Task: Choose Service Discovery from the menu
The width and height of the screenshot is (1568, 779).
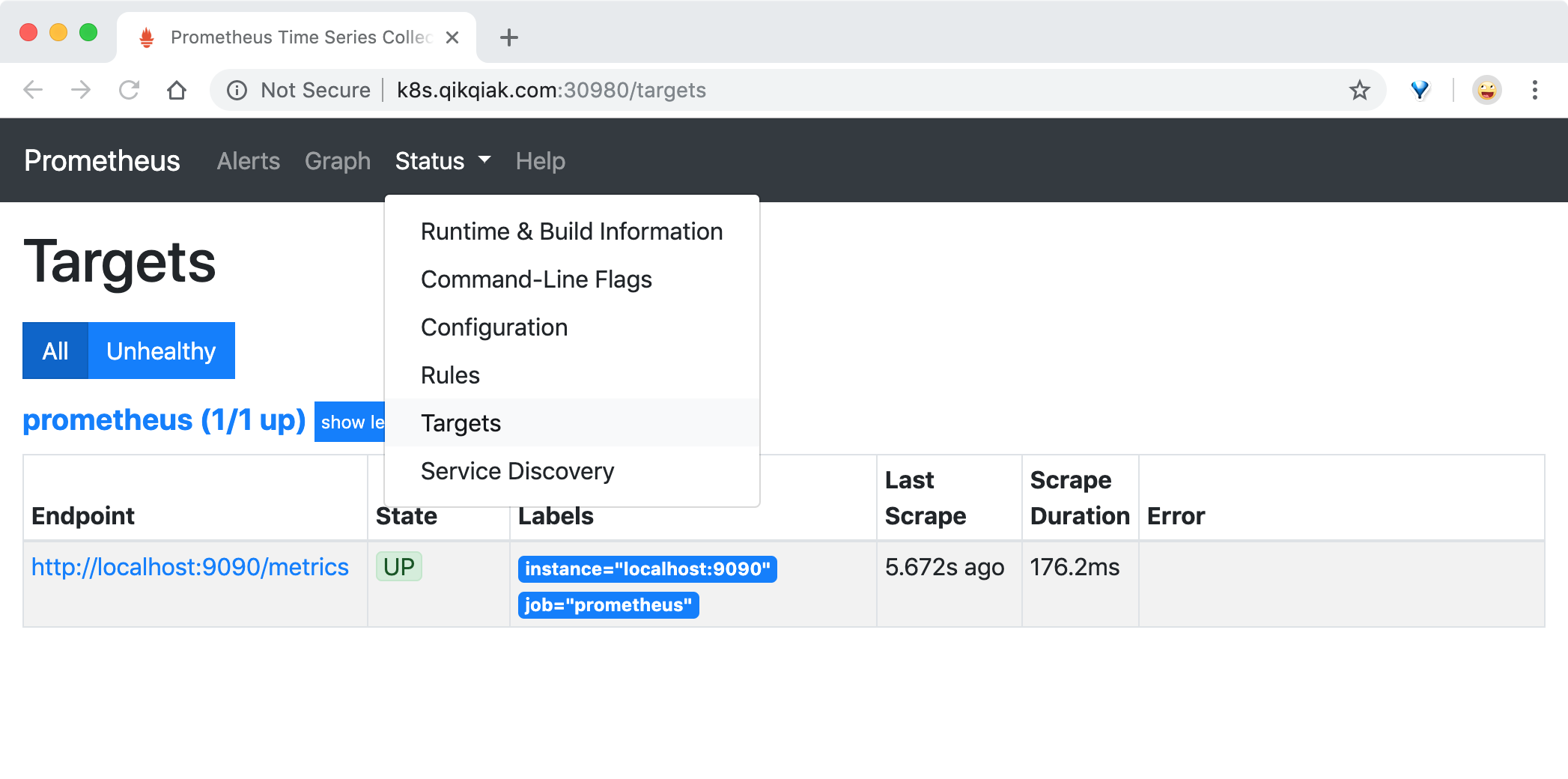Action: [x=572, y=471]
